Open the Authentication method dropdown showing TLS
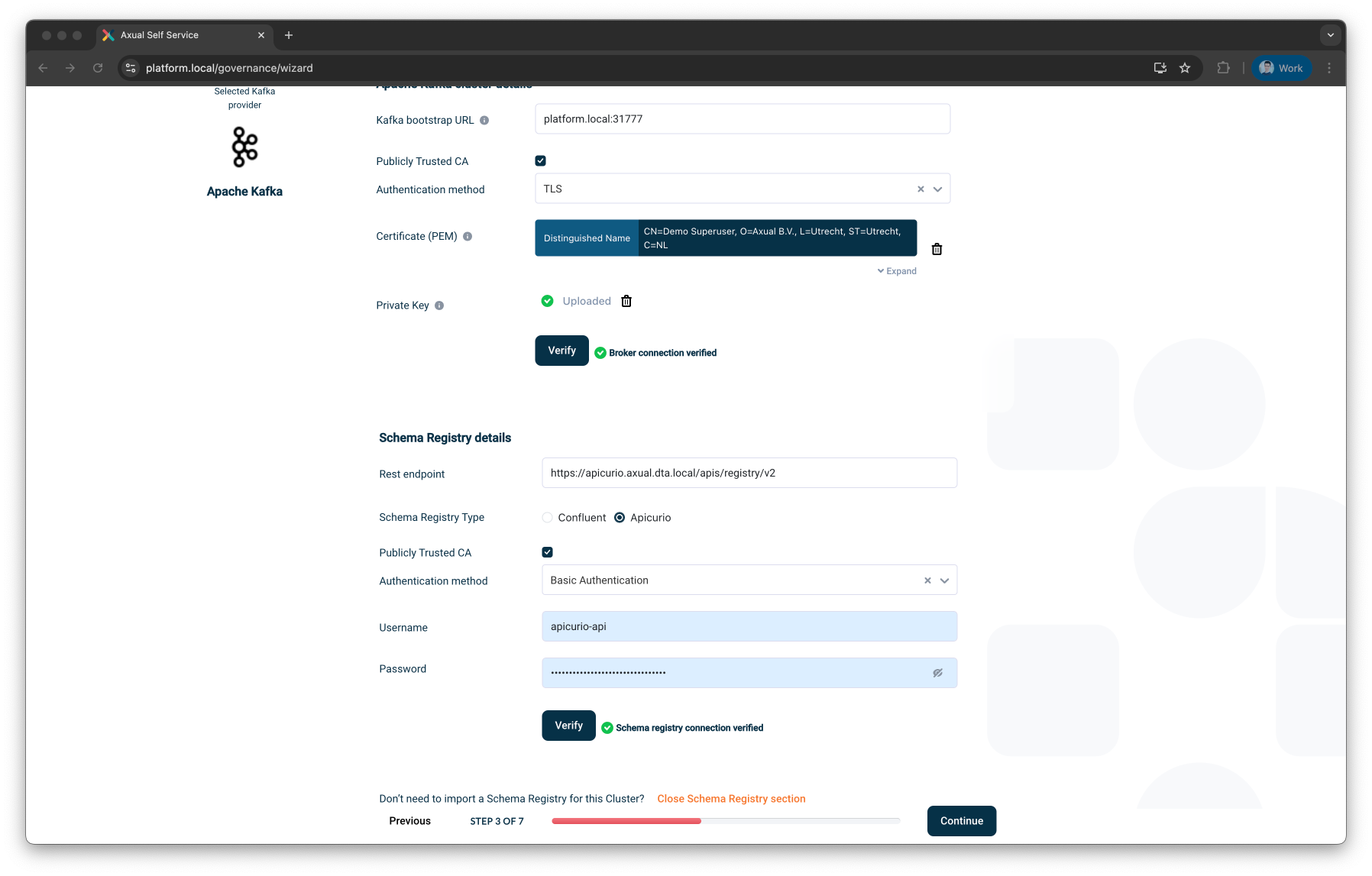Viewport: 1372px width, 876px height. (x=937, y=189)
